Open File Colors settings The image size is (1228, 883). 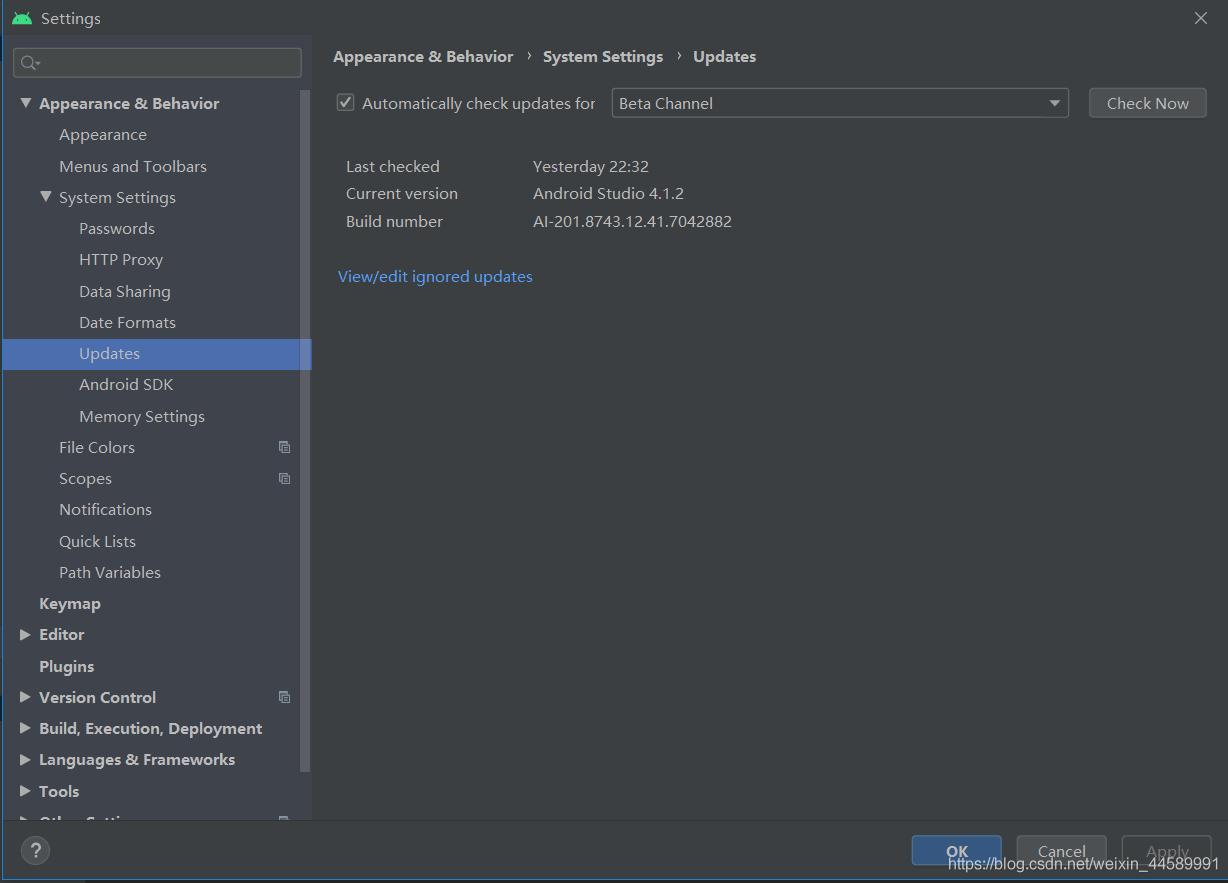(x=97, y=447)
